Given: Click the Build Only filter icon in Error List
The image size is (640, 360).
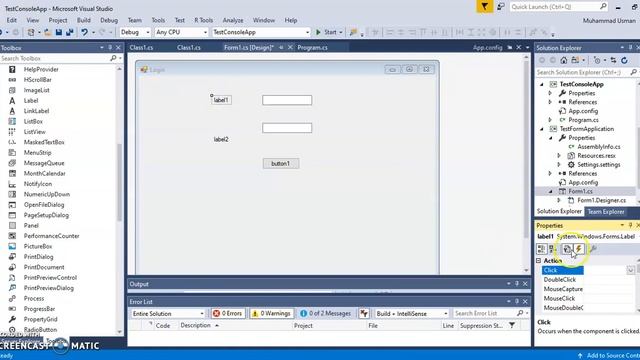Looking at the screenshot, I should click(364, 313).
